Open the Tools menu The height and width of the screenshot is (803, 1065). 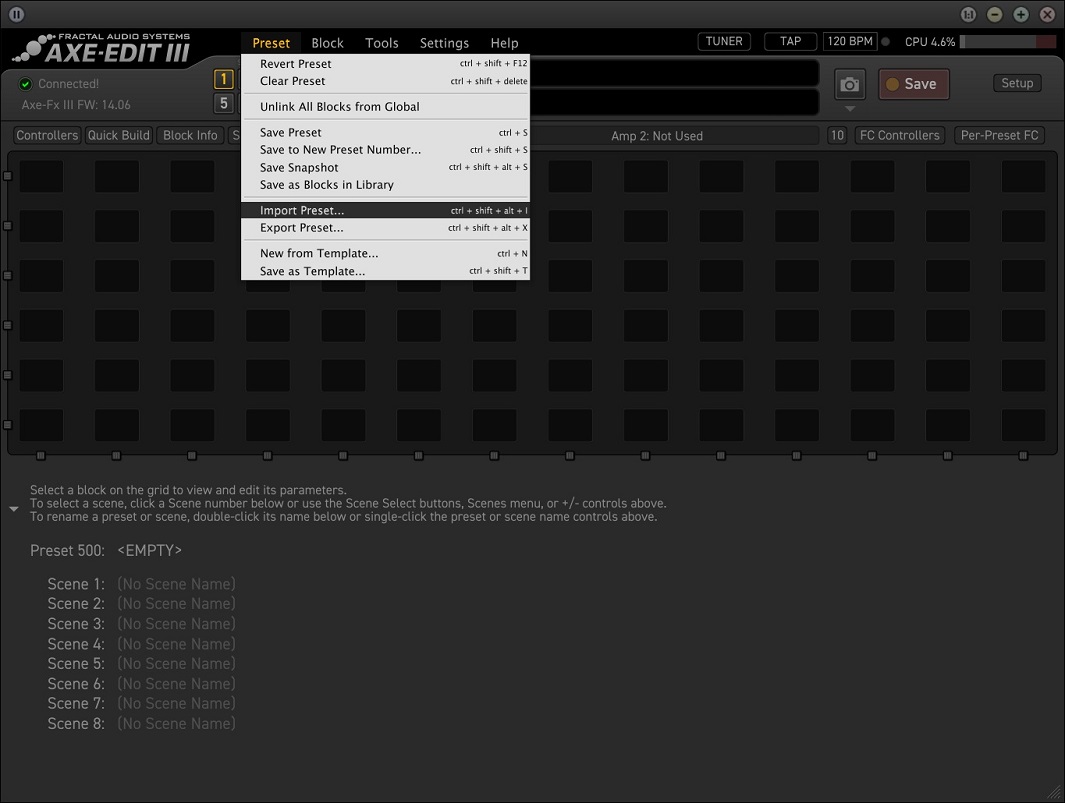381,43
